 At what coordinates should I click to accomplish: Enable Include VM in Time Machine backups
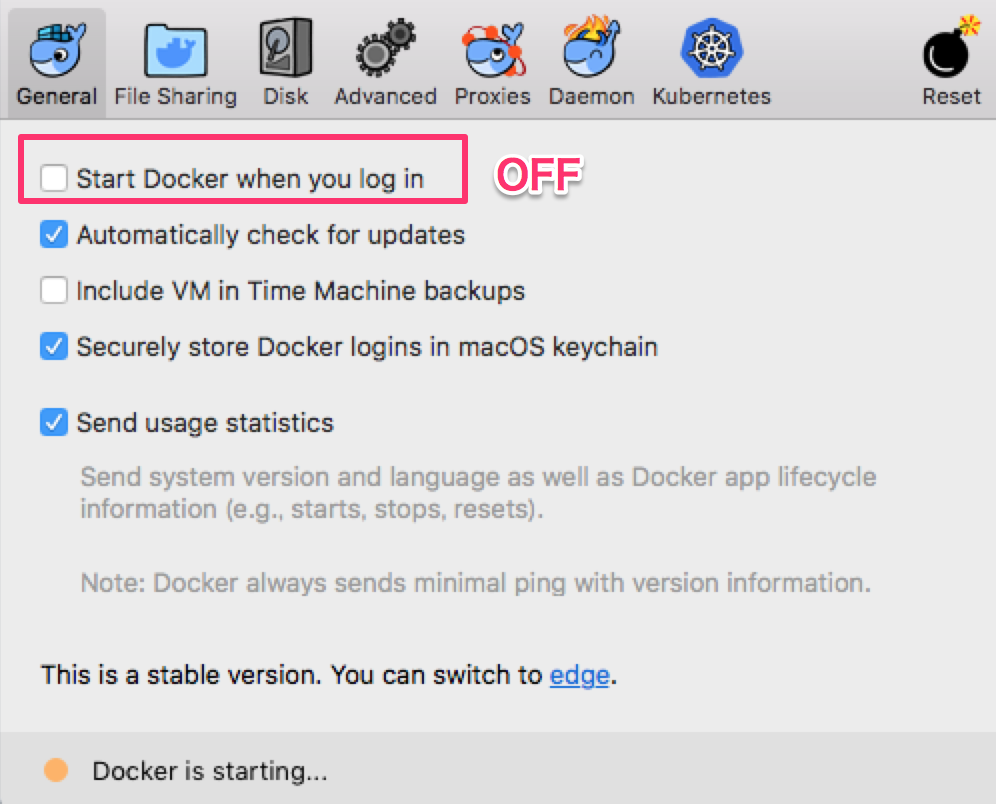tap(54, 291)
